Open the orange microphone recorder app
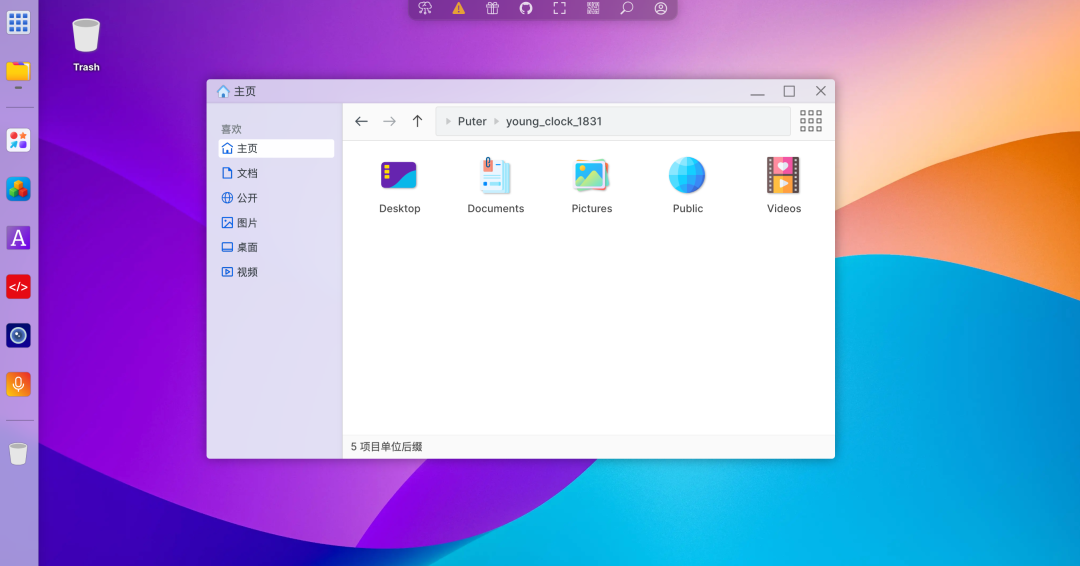 click(18, 384)
